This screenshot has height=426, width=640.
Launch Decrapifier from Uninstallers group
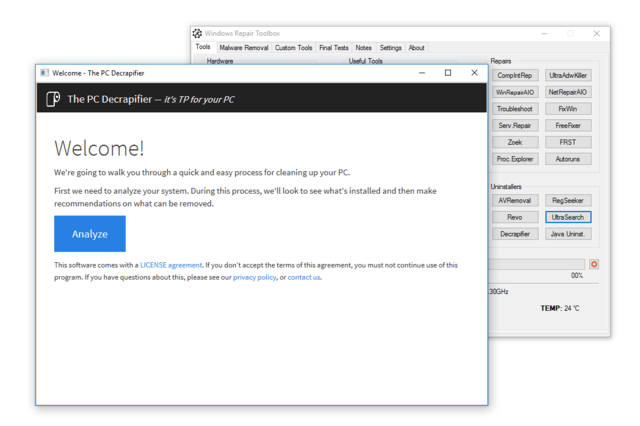[x=515, y=234]
